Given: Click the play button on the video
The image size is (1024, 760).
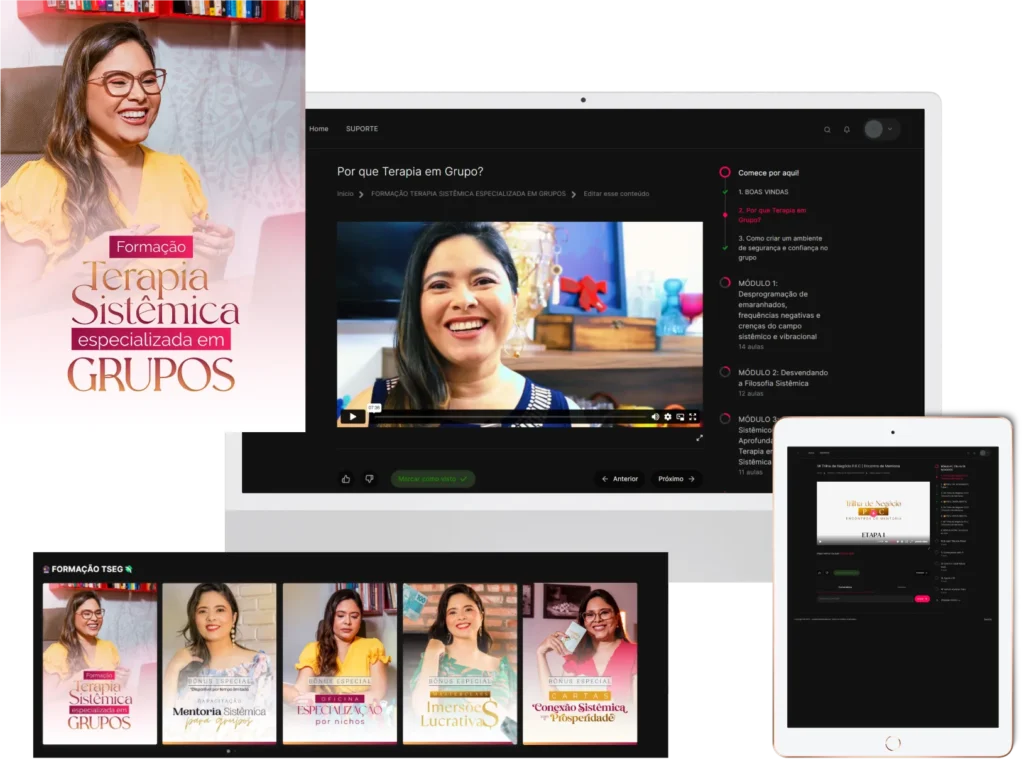Looking at the screenshot, I should point(352,417).
